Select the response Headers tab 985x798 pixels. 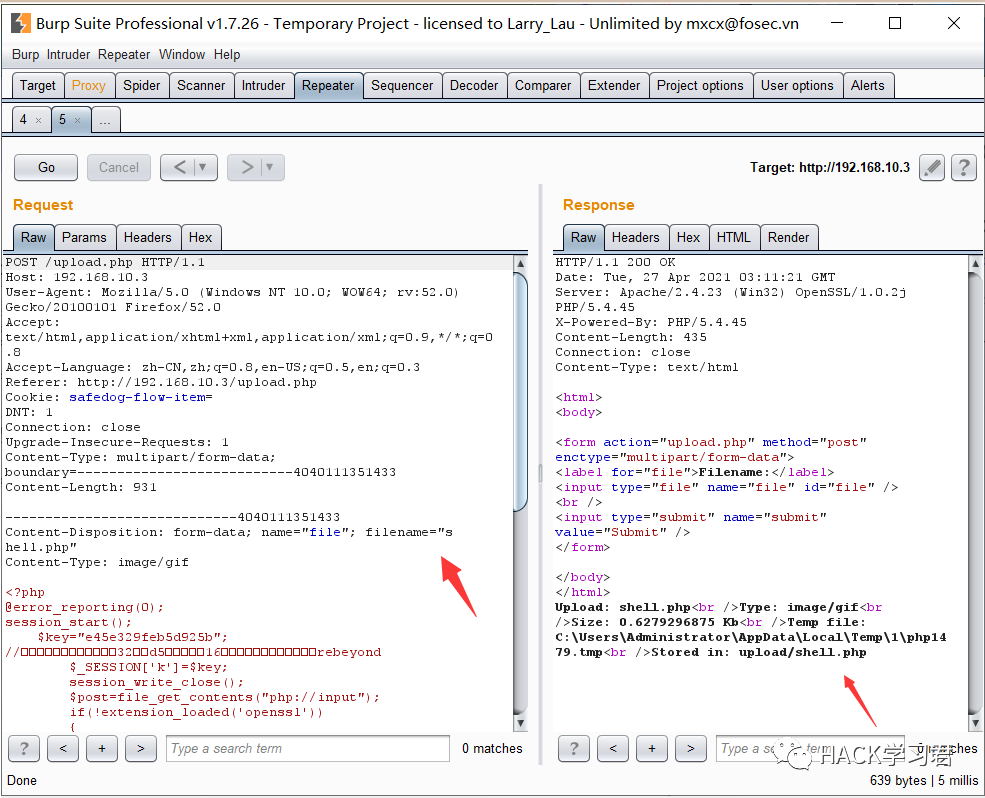click(636, 238)
